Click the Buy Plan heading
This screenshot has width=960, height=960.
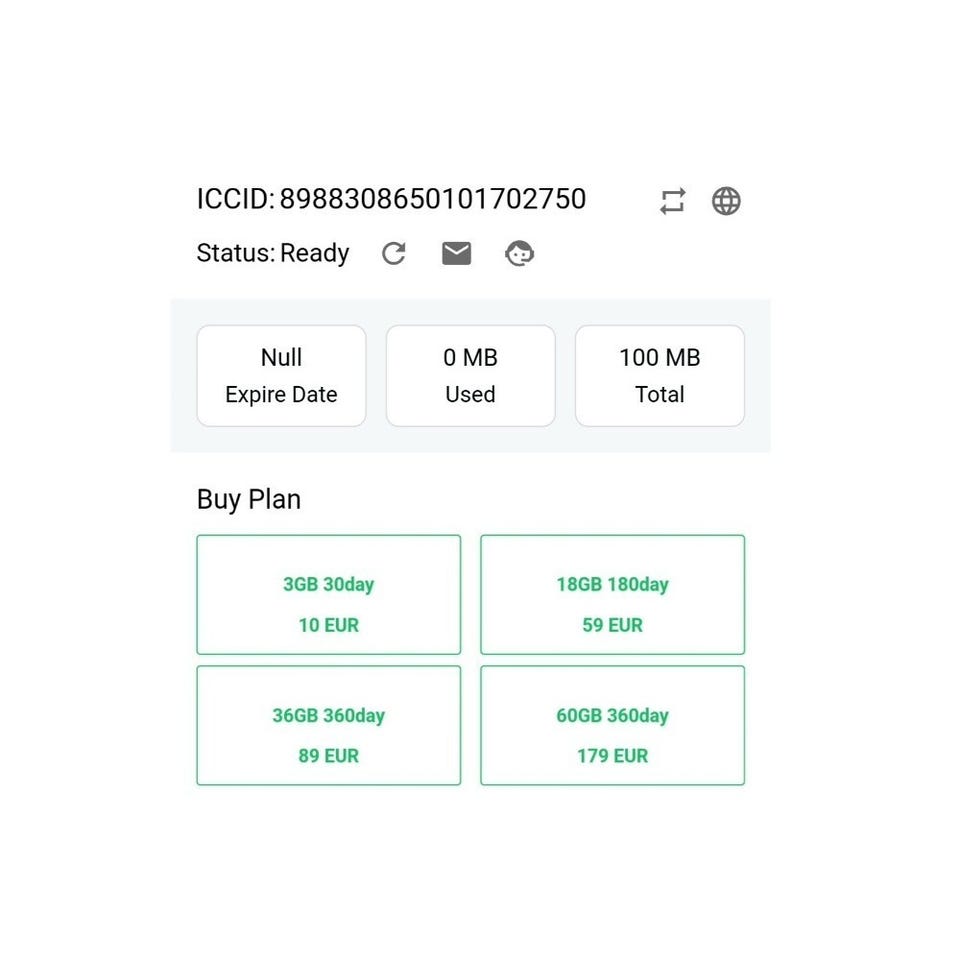(x=249, y=500)
